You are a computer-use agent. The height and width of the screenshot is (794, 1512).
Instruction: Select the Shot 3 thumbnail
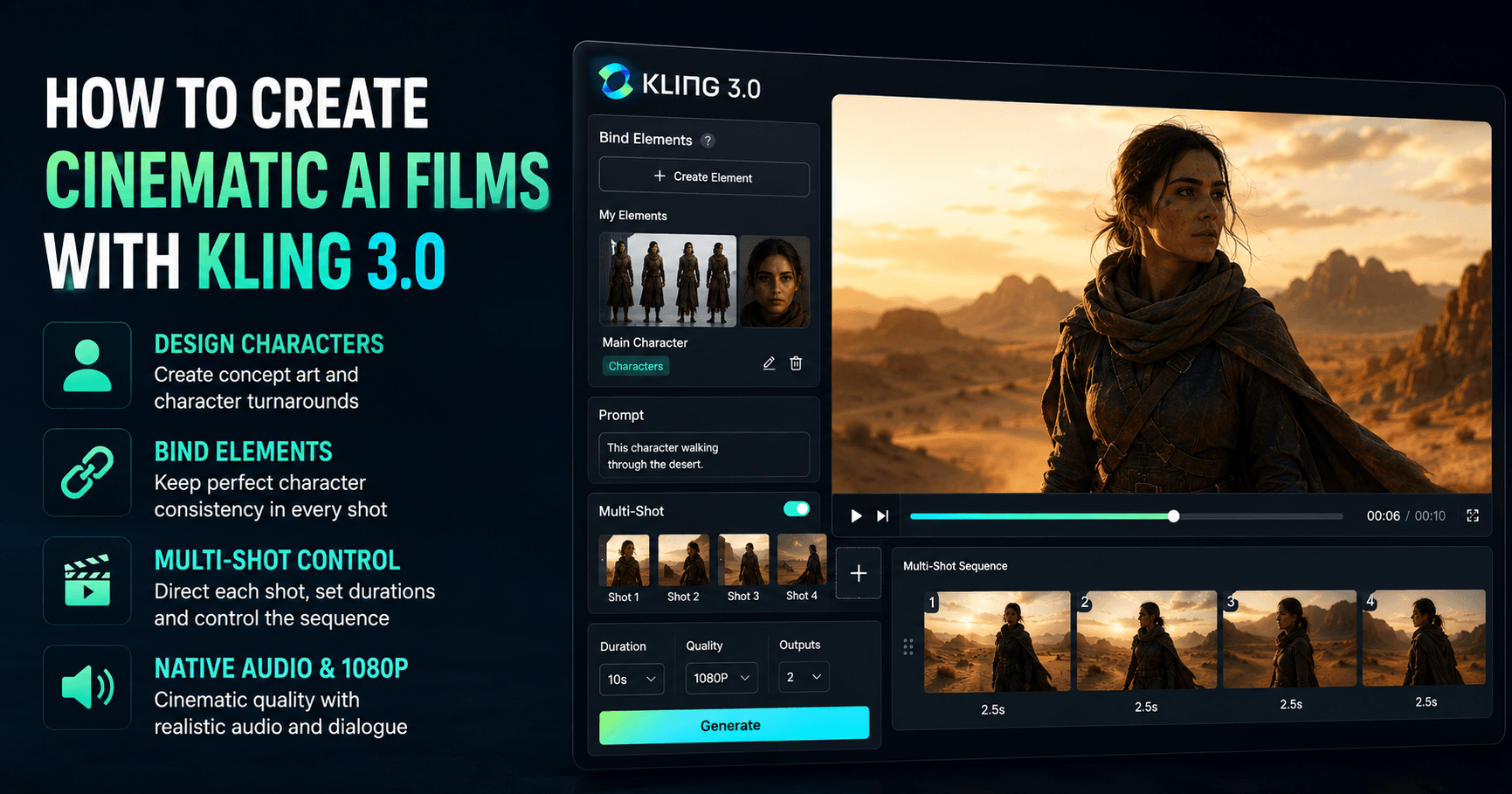[743, 560]
